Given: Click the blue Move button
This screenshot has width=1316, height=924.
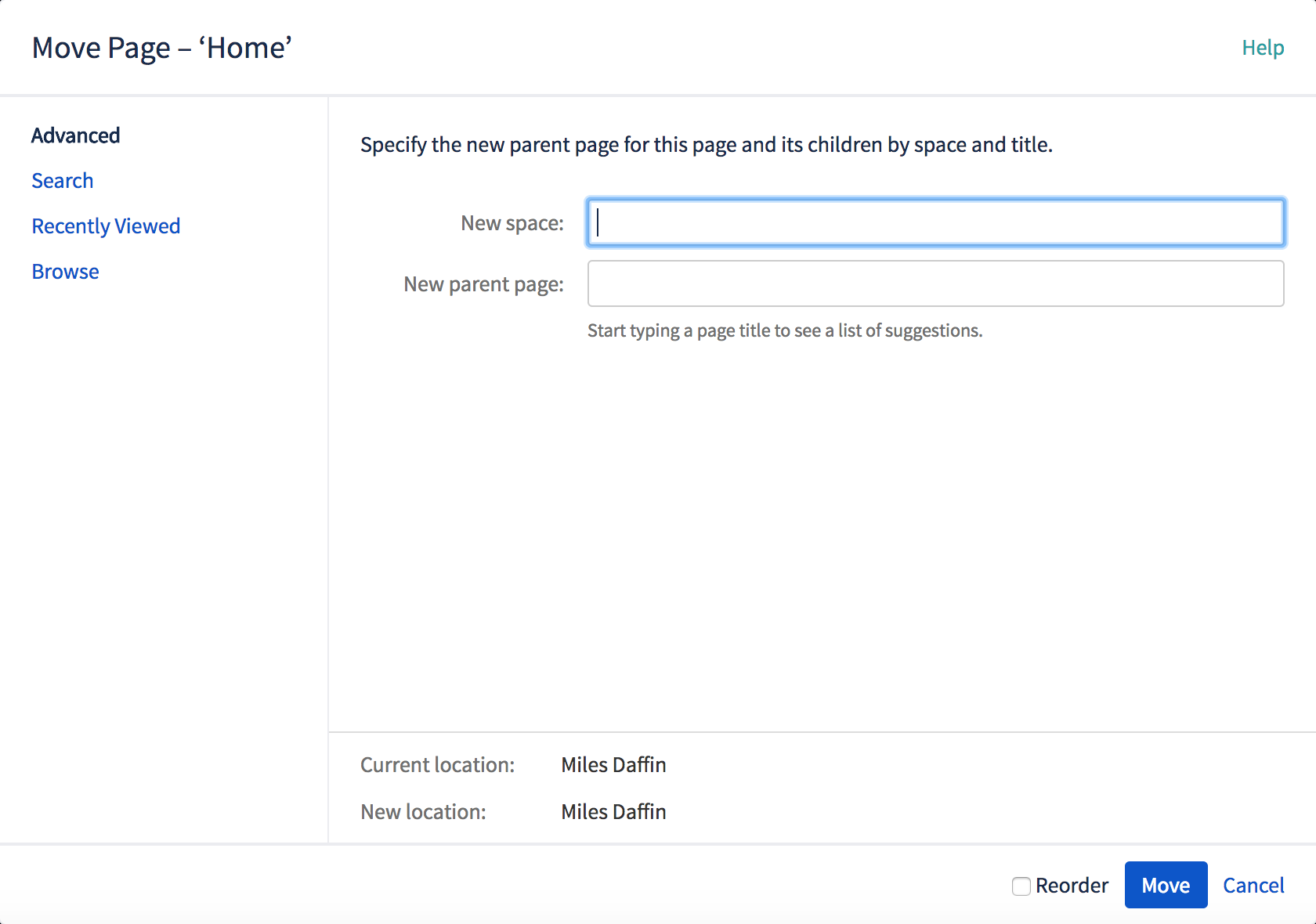Looking at the screenshot, I should [x=1166, y=885].
